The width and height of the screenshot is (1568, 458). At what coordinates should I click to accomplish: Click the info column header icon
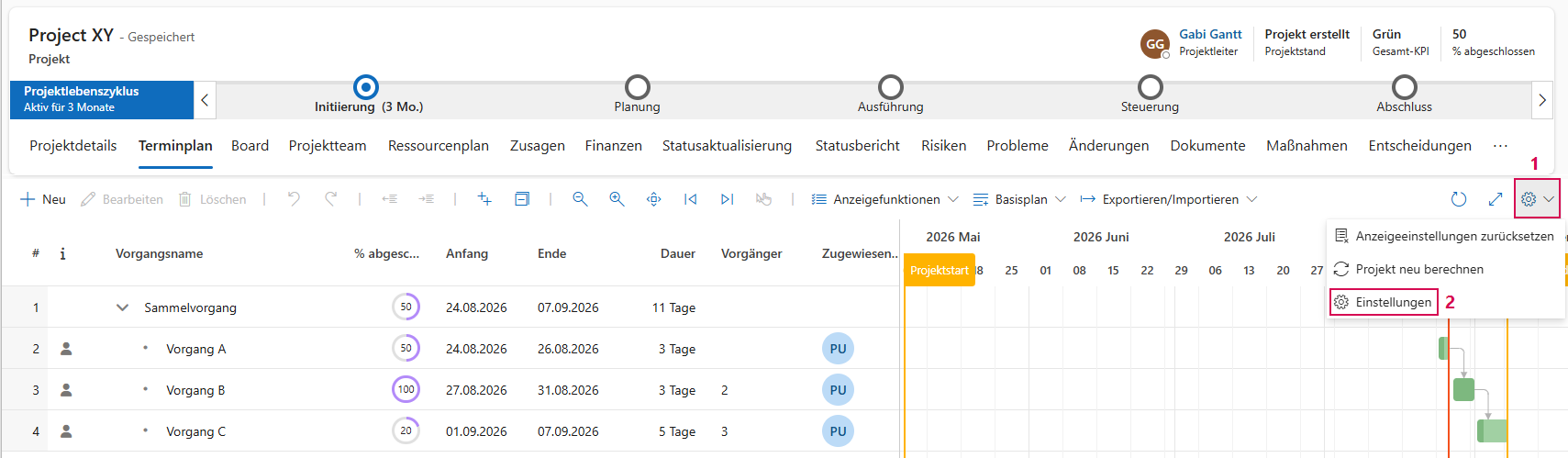click(x=62, y=253)
